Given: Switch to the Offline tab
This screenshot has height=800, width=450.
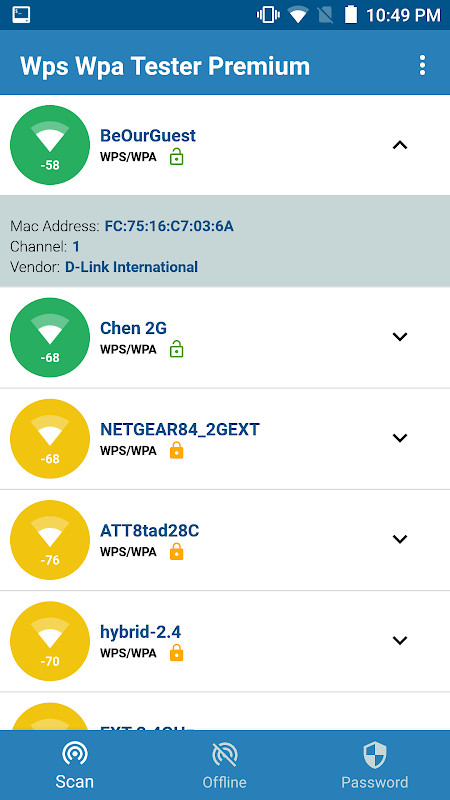Looking at the screenshot, I should coord(224,765).
